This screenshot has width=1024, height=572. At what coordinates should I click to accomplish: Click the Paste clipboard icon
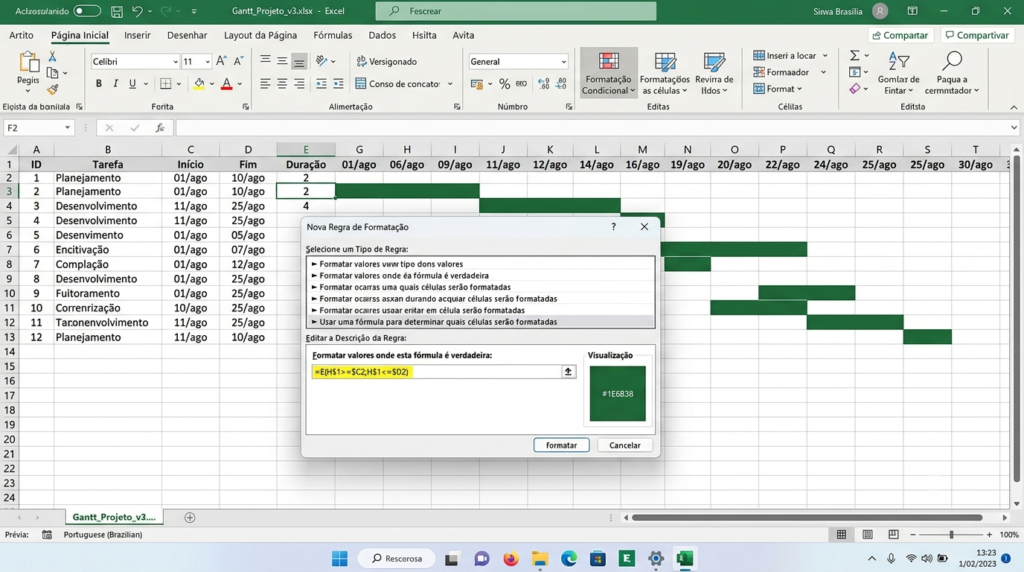[x=28, y=64]
